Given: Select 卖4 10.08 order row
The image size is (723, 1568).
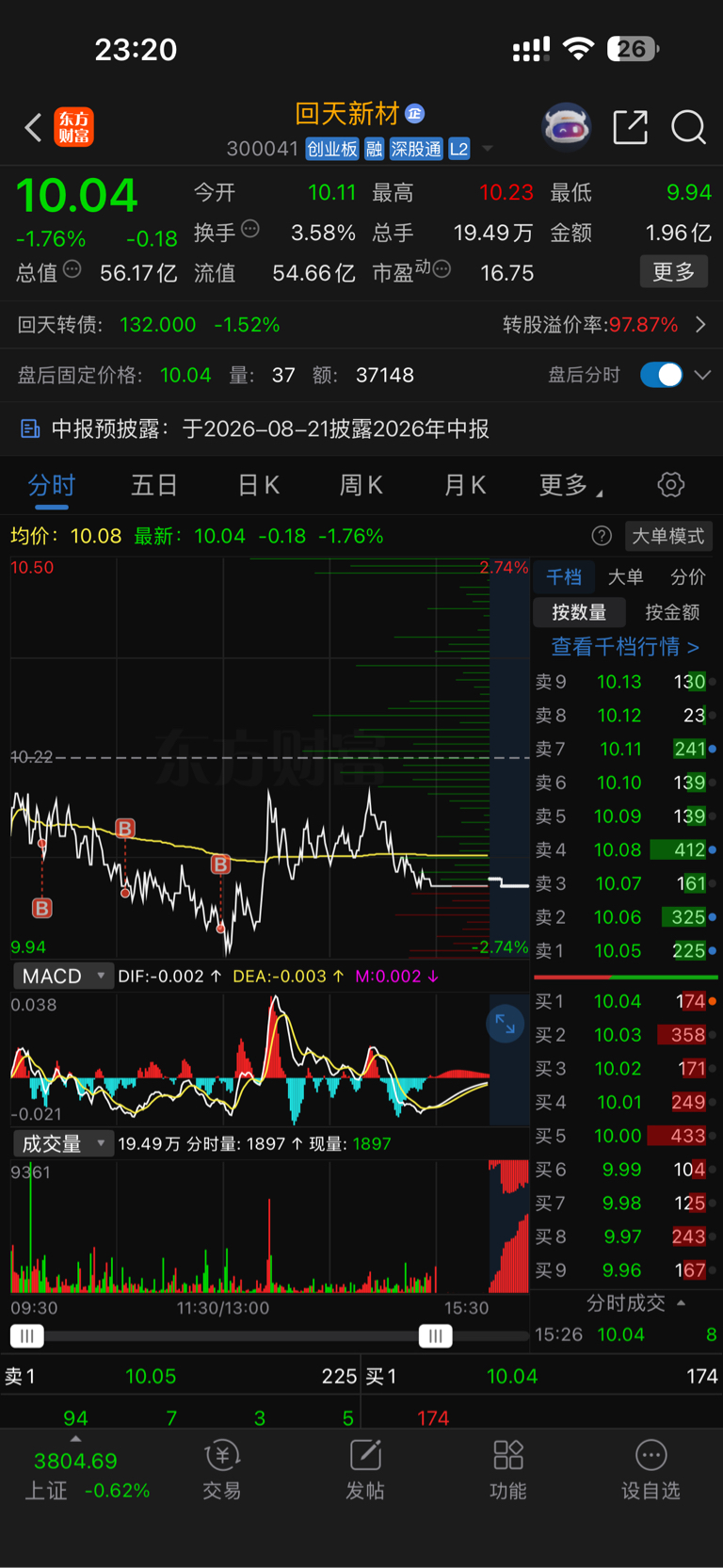Looking at the screenshot, I should [x=626, y=849].
